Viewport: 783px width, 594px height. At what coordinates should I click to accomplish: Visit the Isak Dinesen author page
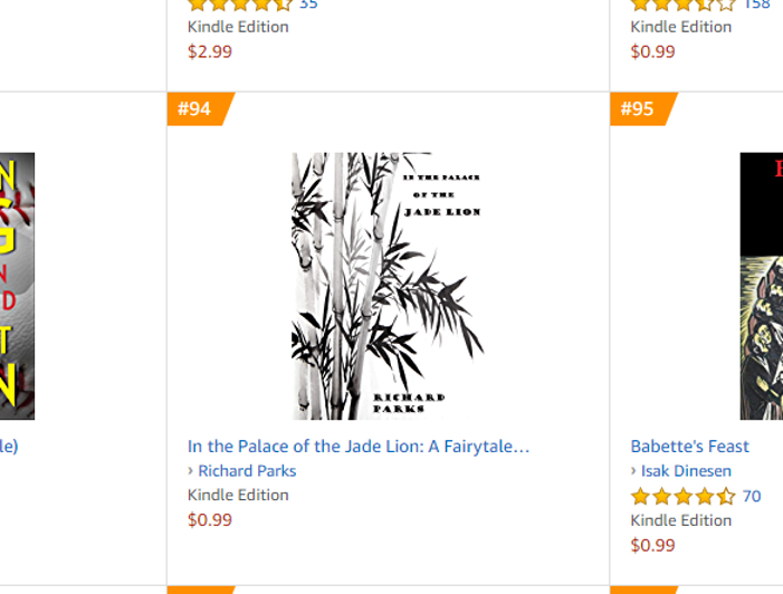(x=686, y=471)
